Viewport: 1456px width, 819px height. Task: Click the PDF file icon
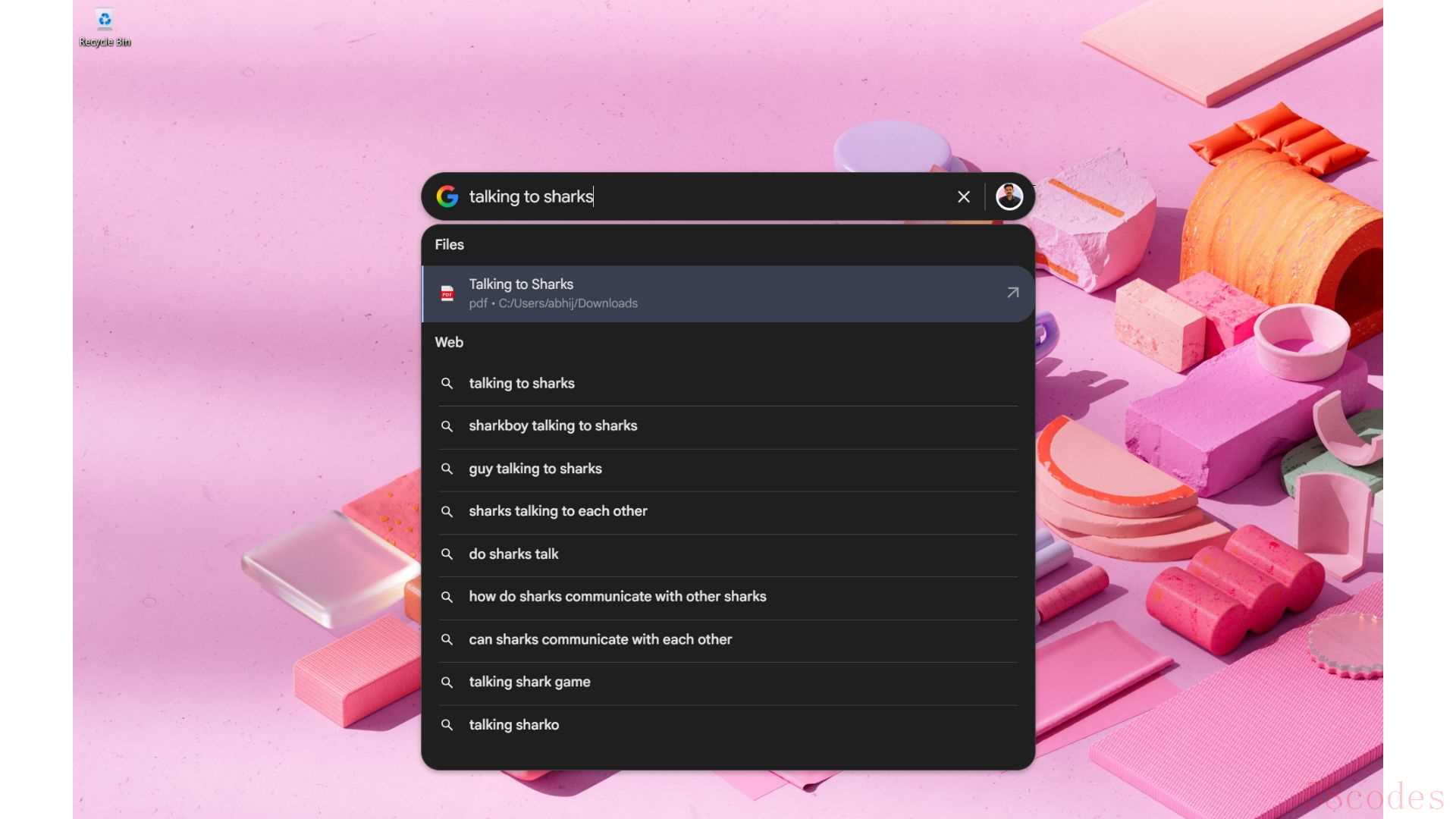click(447, 293)
